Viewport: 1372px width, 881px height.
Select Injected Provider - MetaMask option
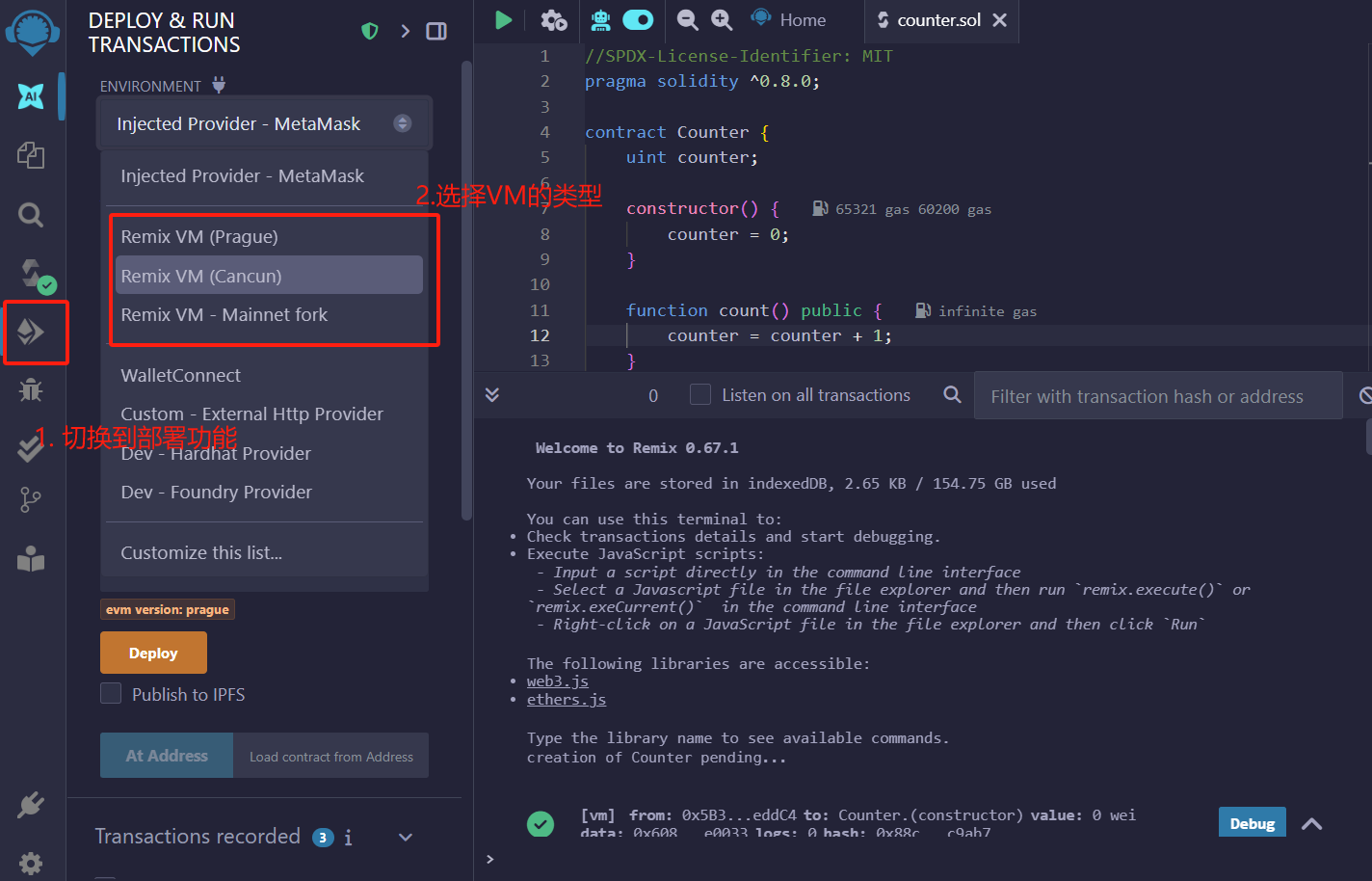[264, 176]
